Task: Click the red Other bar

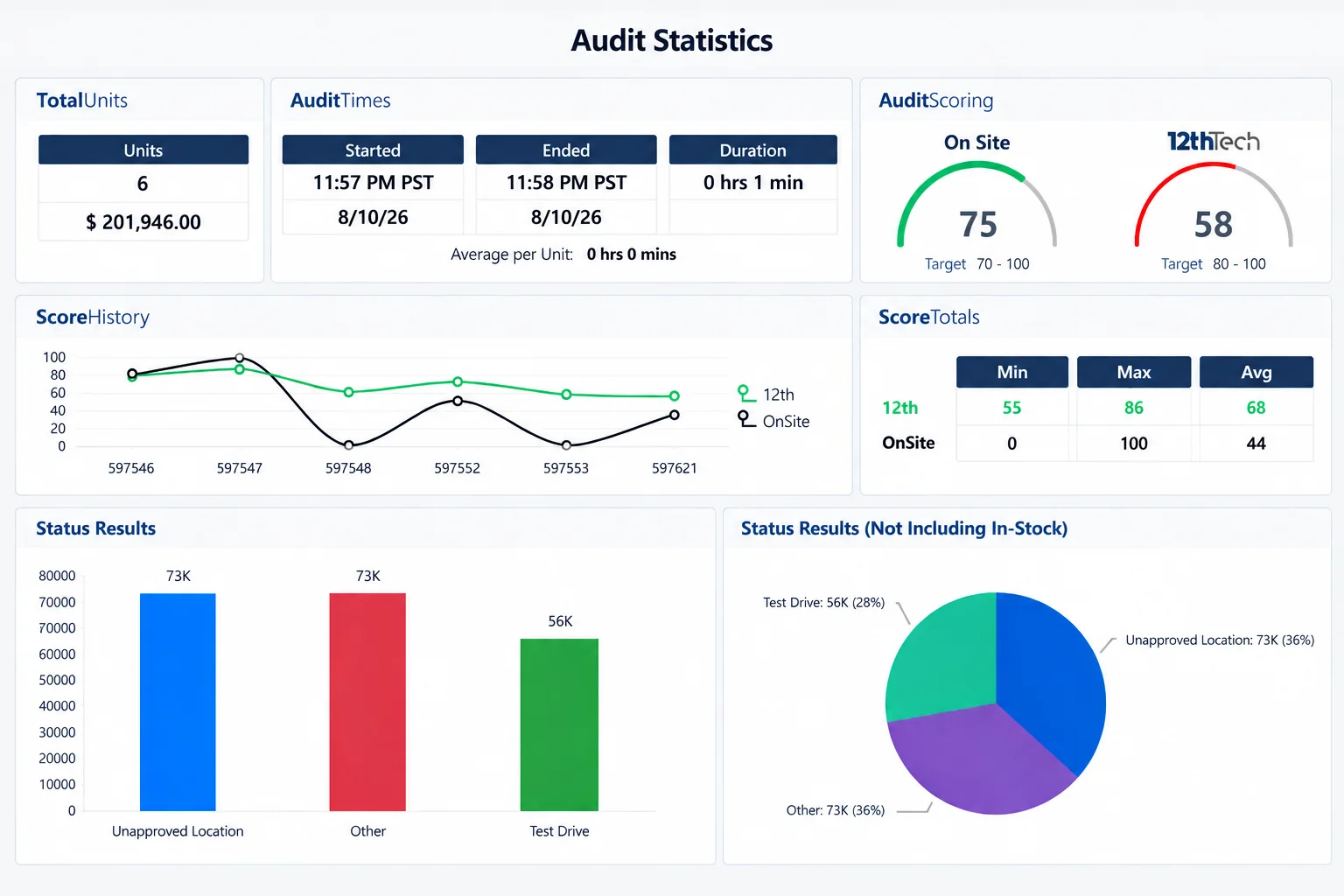Action: tap(367, 702)
